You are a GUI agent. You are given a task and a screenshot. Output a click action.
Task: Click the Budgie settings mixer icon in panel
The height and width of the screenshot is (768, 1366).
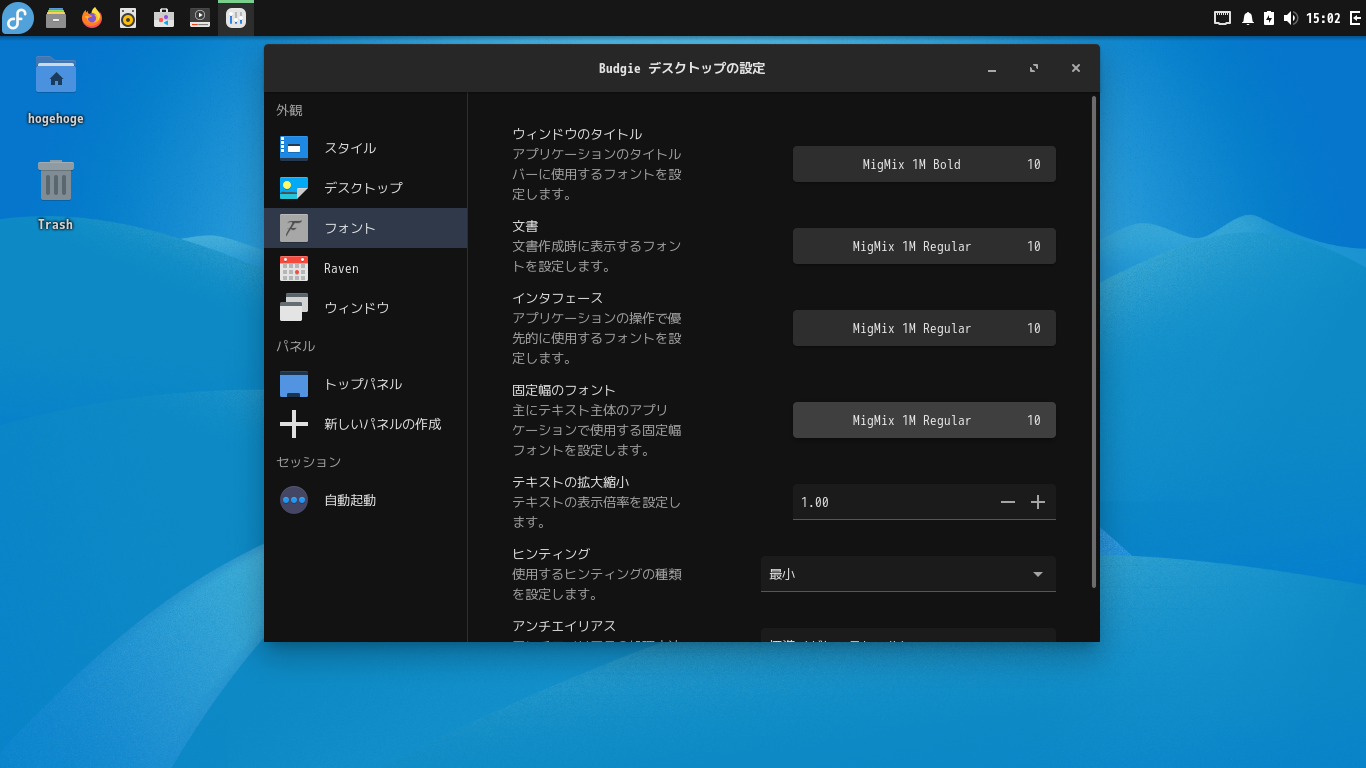pos(236,18)
